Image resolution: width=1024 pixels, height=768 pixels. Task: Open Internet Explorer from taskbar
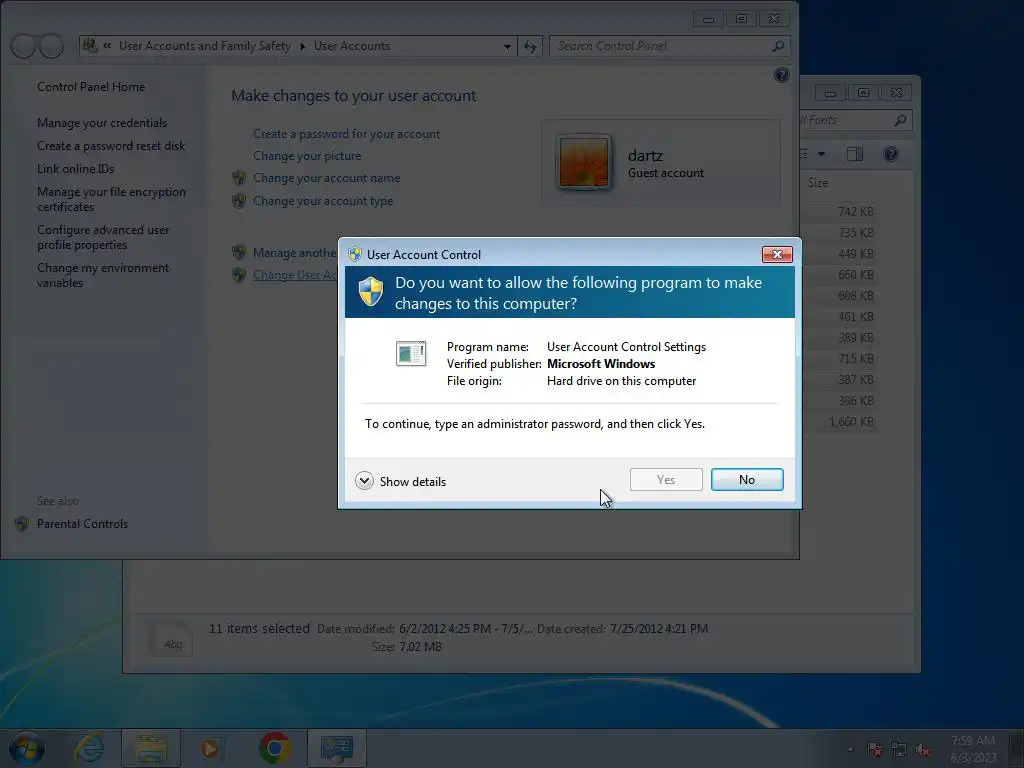coord(89,748)
